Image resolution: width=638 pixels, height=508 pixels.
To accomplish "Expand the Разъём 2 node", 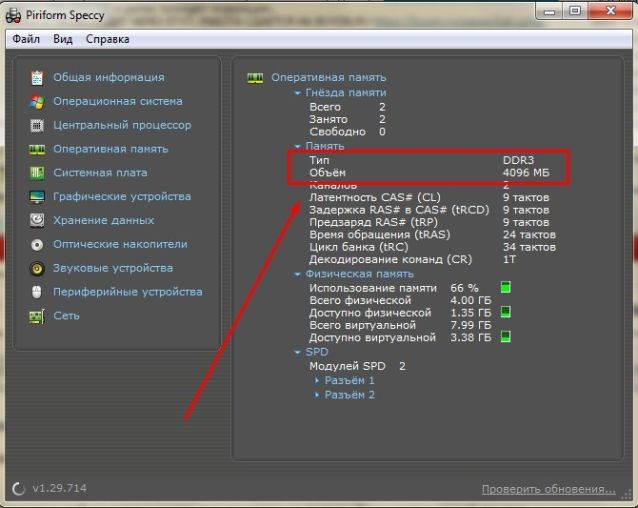I will click(317, 395).
